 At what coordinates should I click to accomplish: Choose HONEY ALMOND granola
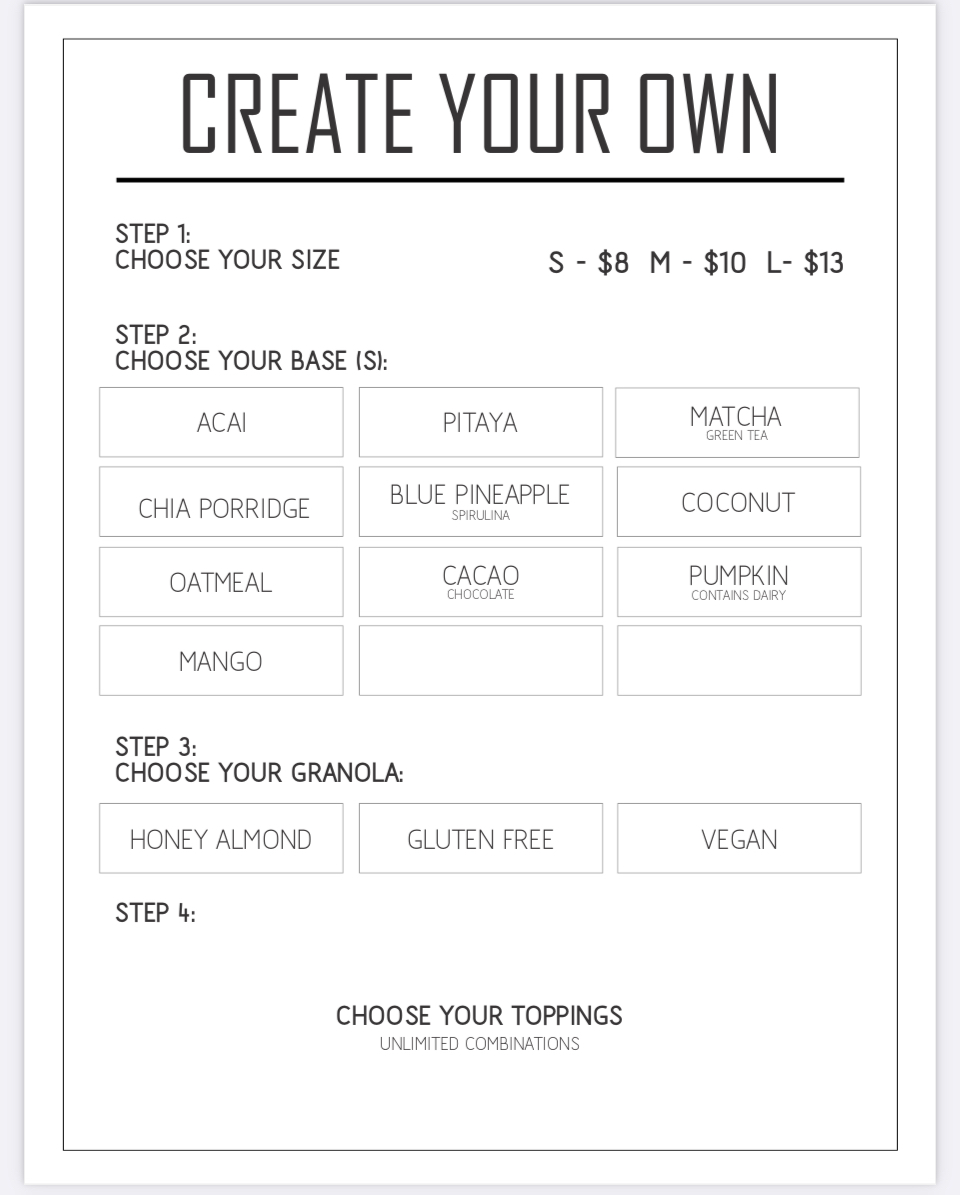221,839
